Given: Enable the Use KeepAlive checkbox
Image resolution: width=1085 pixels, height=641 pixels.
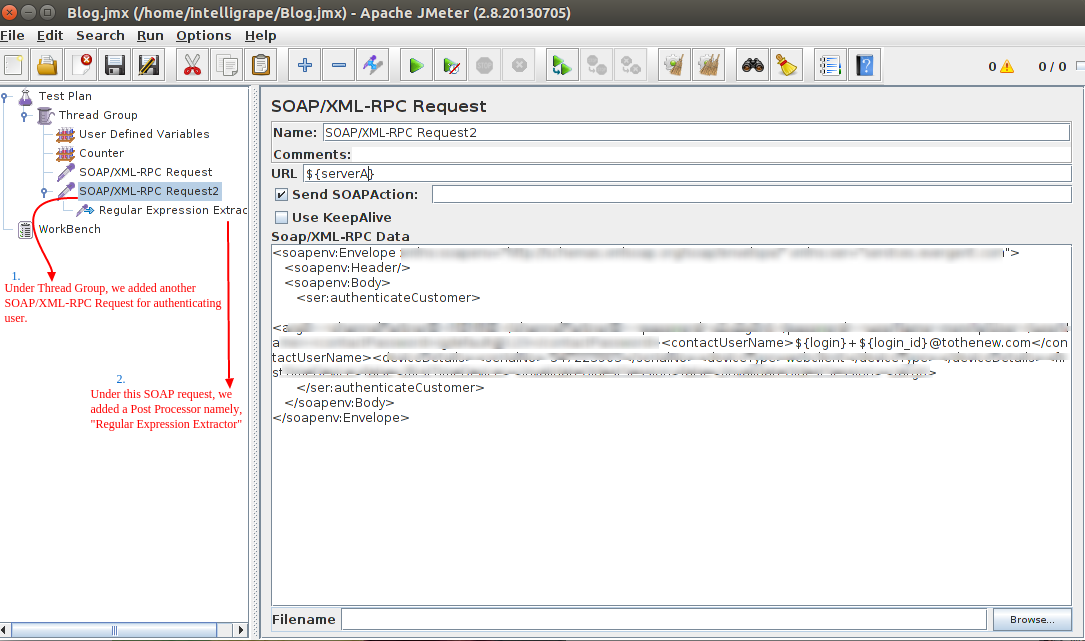Looking at the screenshot, I should click(281, 217).
